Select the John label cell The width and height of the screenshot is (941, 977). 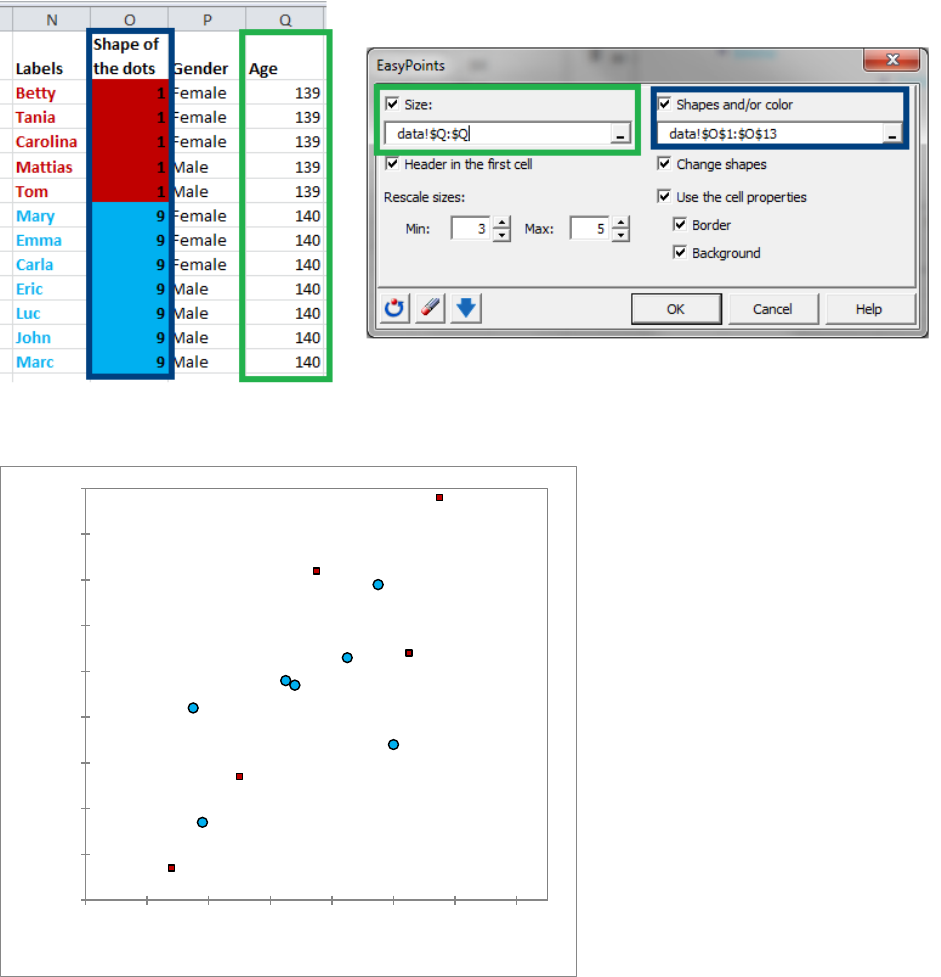pos(52,337)
